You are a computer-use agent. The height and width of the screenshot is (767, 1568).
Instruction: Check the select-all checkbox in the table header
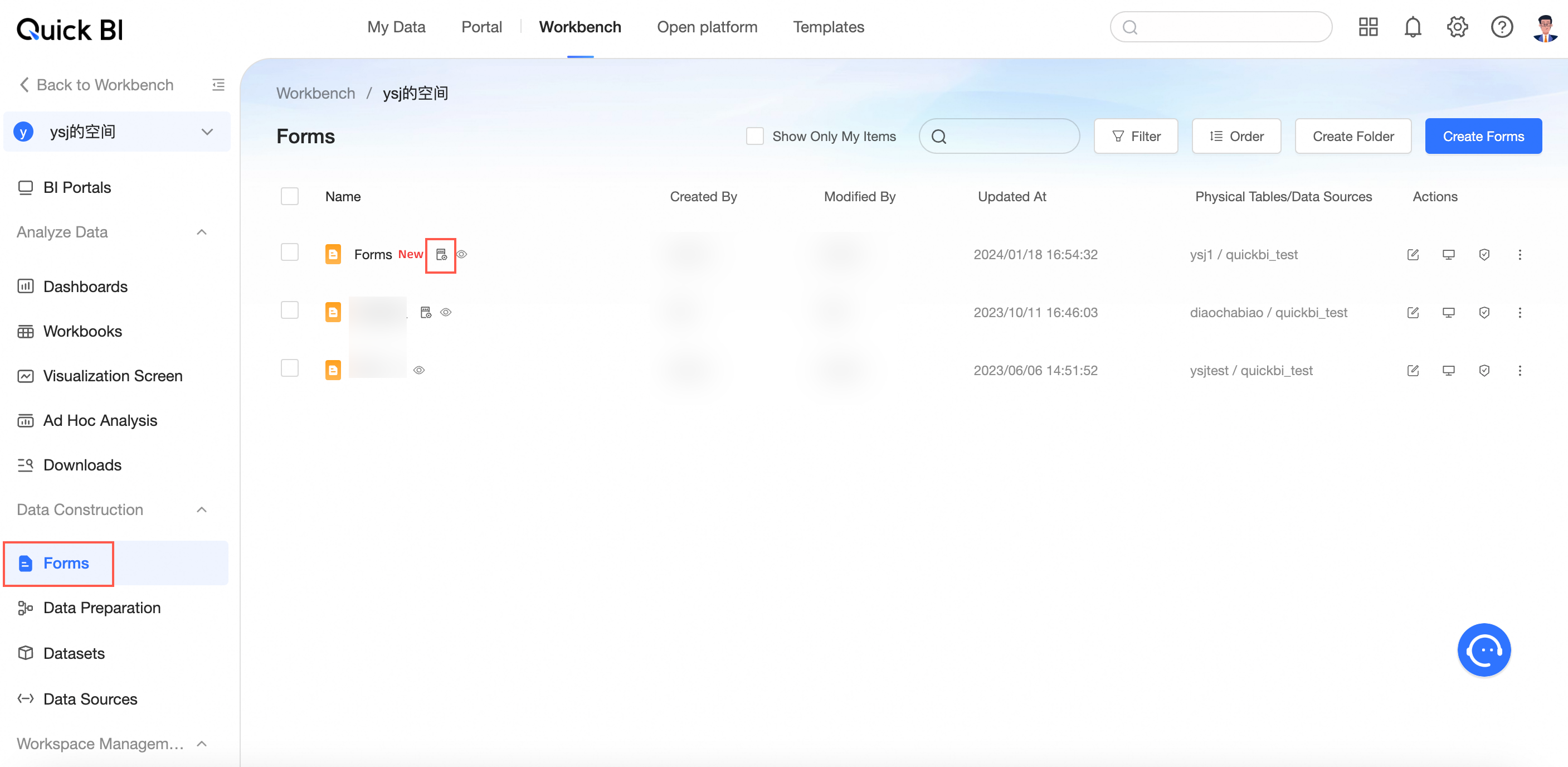290,197
